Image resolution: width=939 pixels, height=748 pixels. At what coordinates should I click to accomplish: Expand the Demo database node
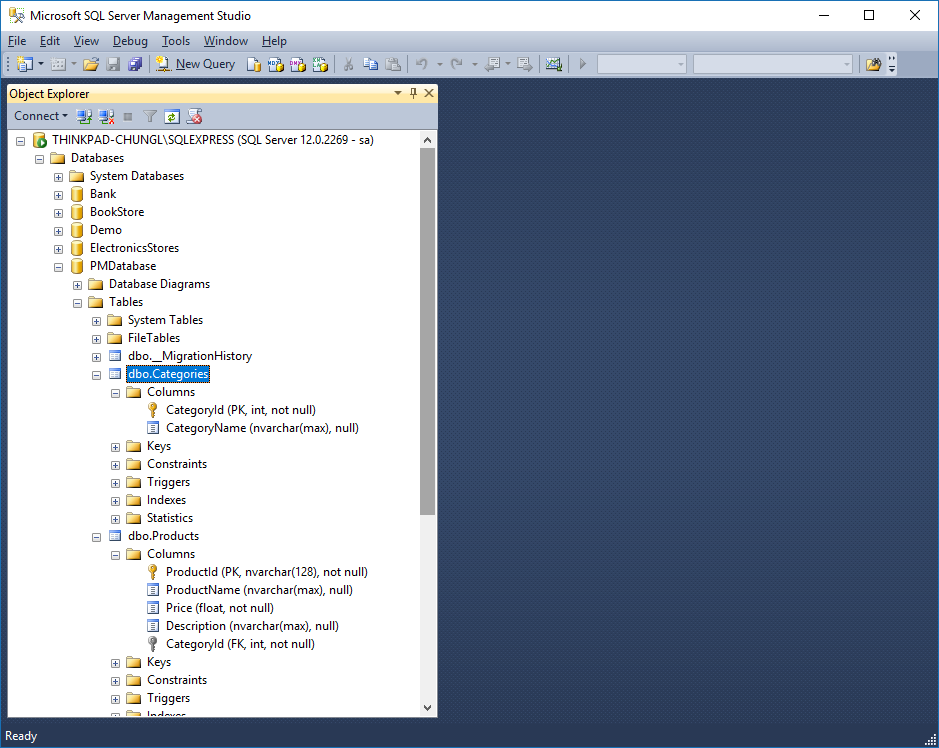58,231
